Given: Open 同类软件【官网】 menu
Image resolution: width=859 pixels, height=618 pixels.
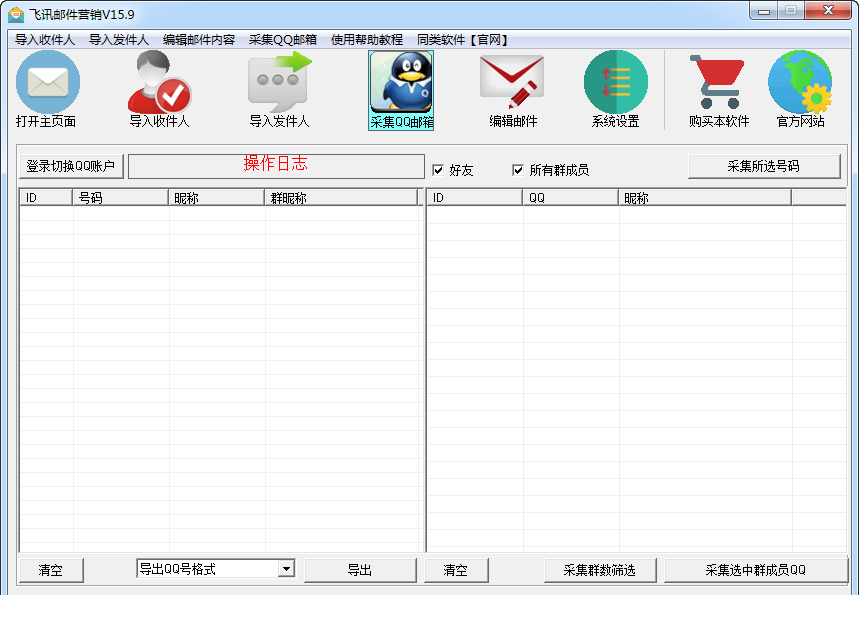Looking at the screenshot, I should coord(463,39).
